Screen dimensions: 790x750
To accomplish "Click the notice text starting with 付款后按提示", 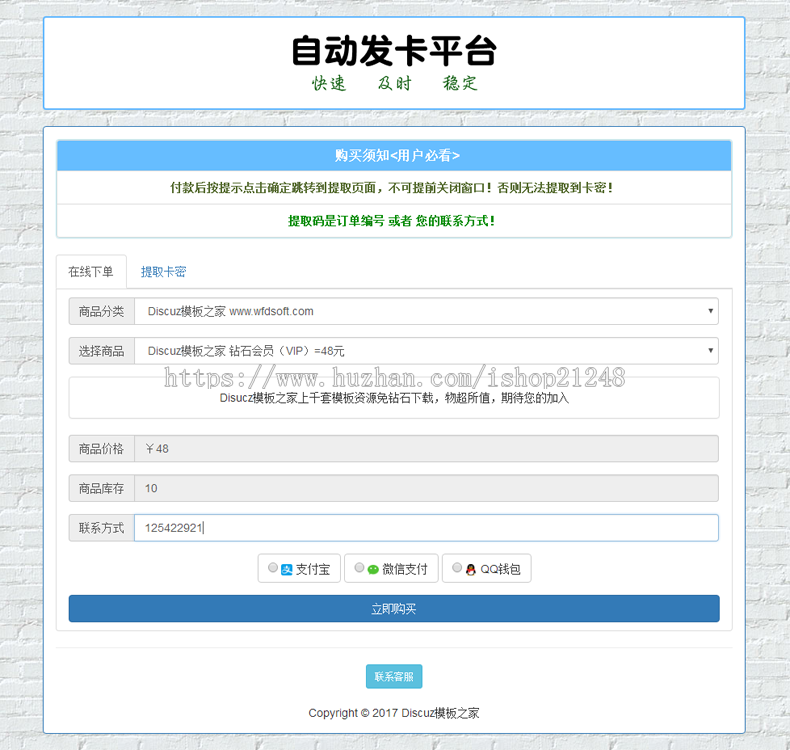I will click(x=391, y=188).
